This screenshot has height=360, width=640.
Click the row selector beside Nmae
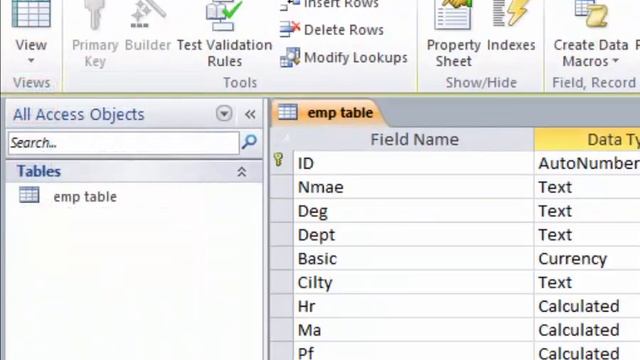(281, 187)
